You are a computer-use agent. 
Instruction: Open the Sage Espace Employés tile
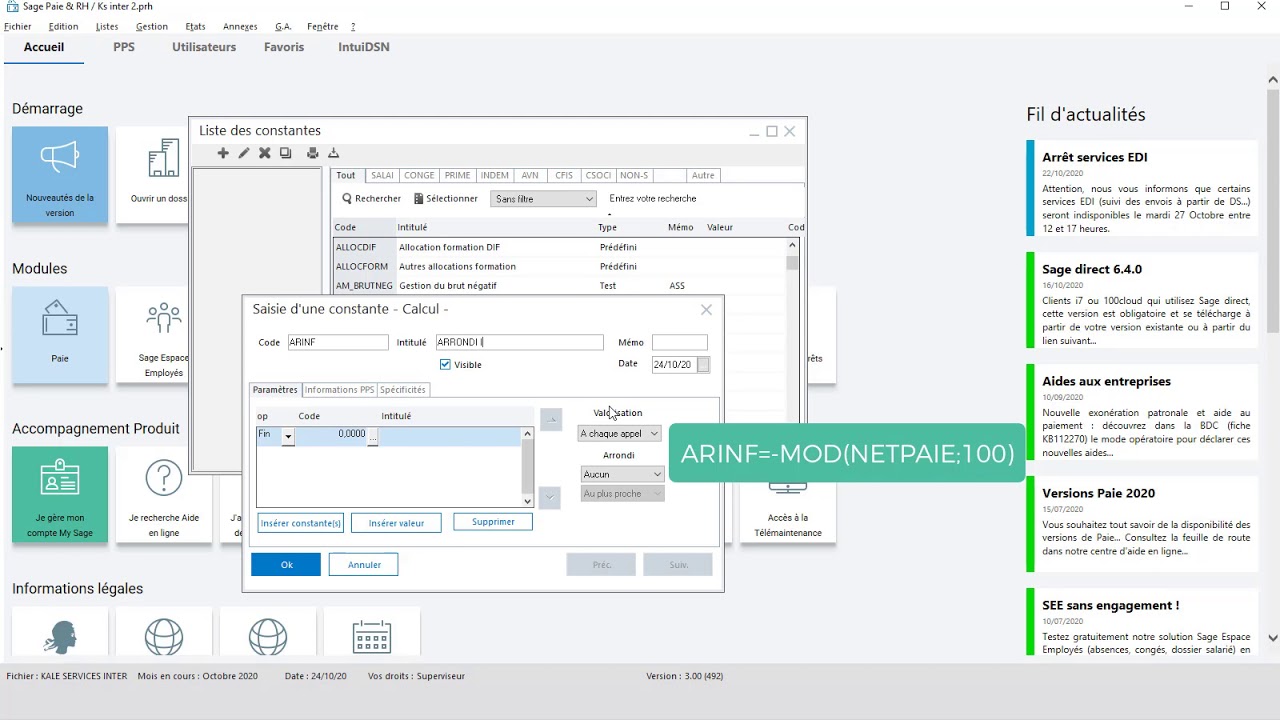coord(164,335)
